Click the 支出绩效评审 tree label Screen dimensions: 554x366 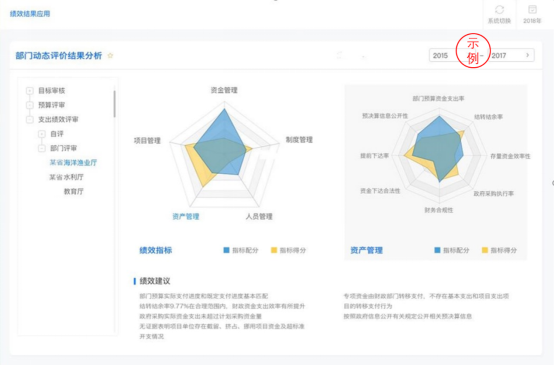[x=58, y=119]
